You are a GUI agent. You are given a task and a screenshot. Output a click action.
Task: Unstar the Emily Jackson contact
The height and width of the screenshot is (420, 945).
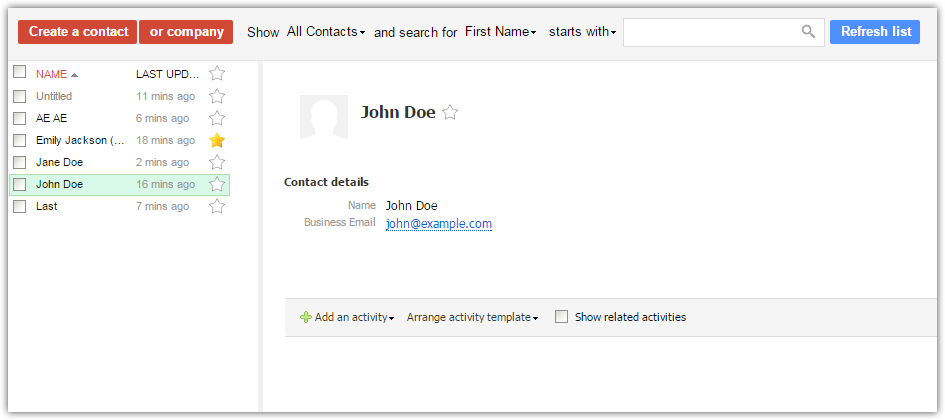point(217,140)
